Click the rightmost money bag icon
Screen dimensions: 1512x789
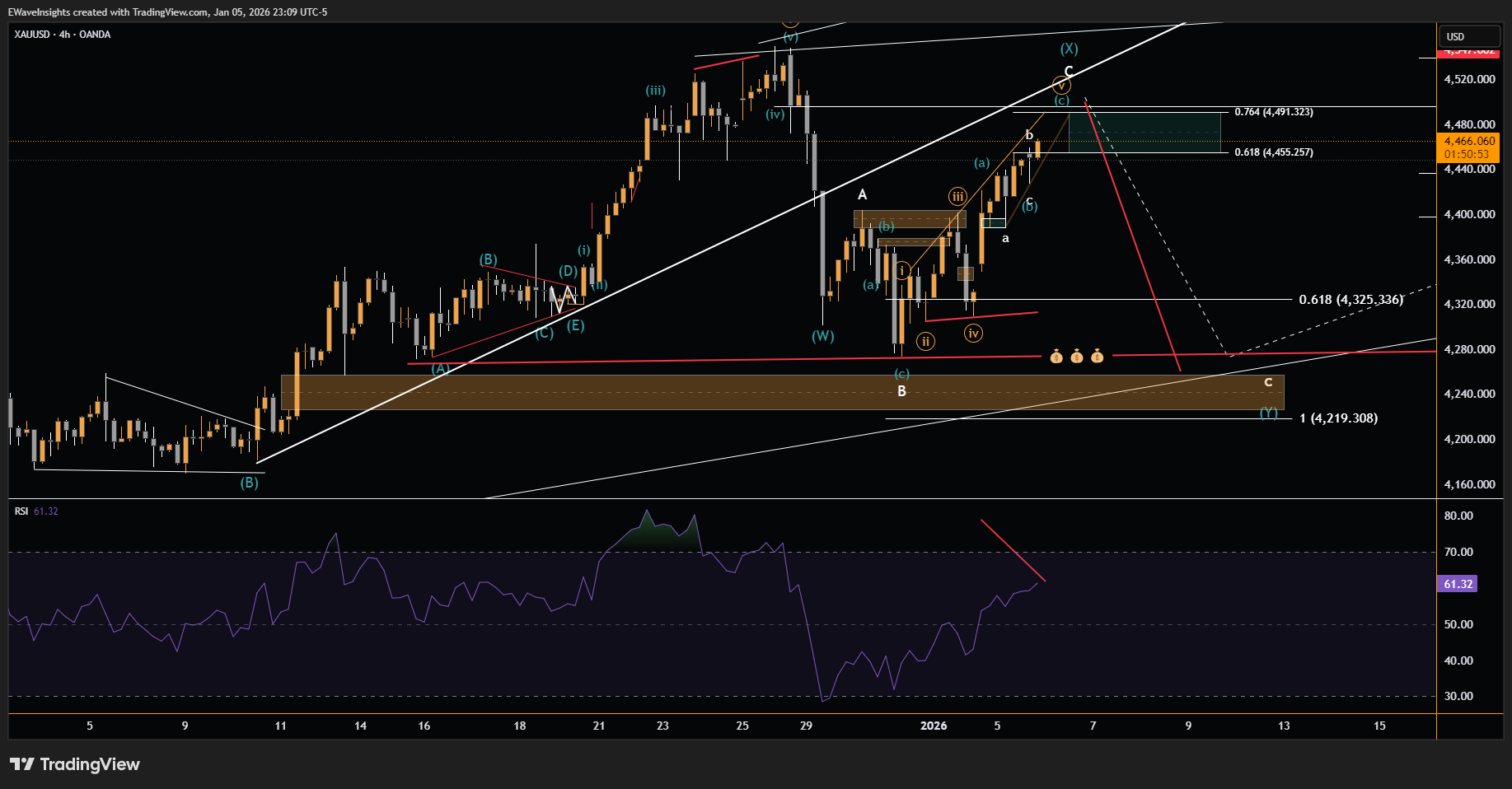pyautogui.click(x=1097, y=357)
